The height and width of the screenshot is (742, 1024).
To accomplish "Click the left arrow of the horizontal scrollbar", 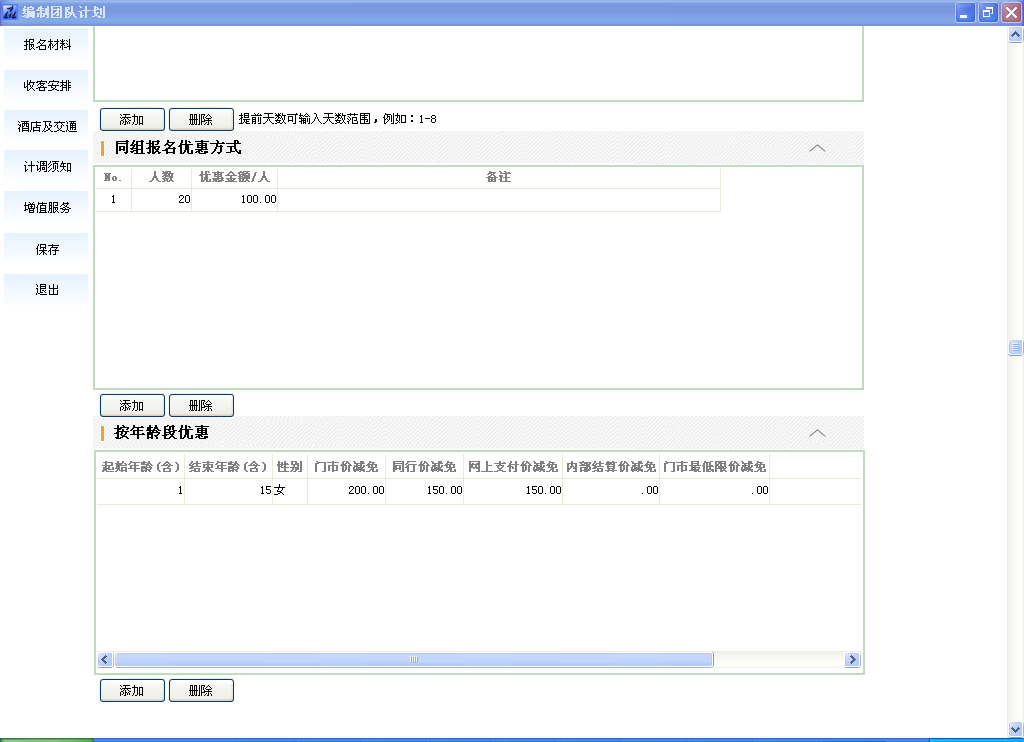I will click(105, 660).
